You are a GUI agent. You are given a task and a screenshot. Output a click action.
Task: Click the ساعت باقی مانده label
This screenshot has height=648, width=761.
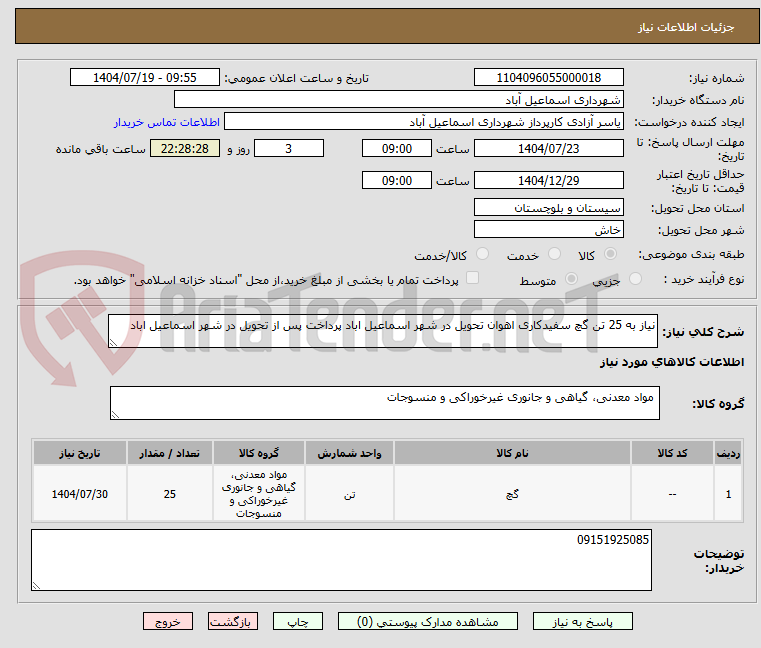pos(100,149)
